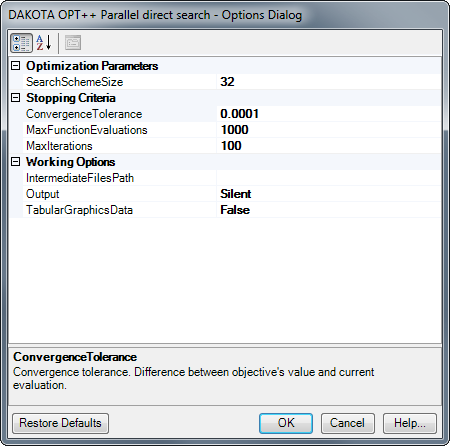Collapse the Working Options category
The width and height of the screenshot is (450, 446).
click(x=15, y=162)
